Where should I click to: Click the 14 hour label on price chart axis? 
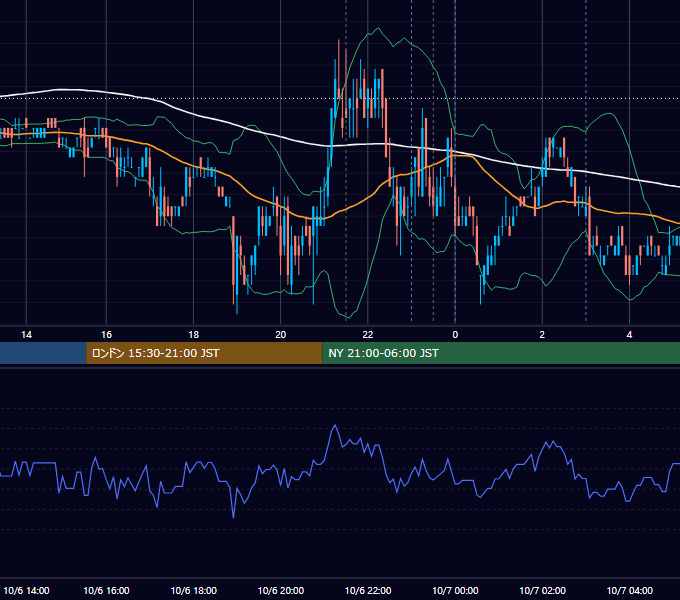pyautogui.click(x=26, y=335)
